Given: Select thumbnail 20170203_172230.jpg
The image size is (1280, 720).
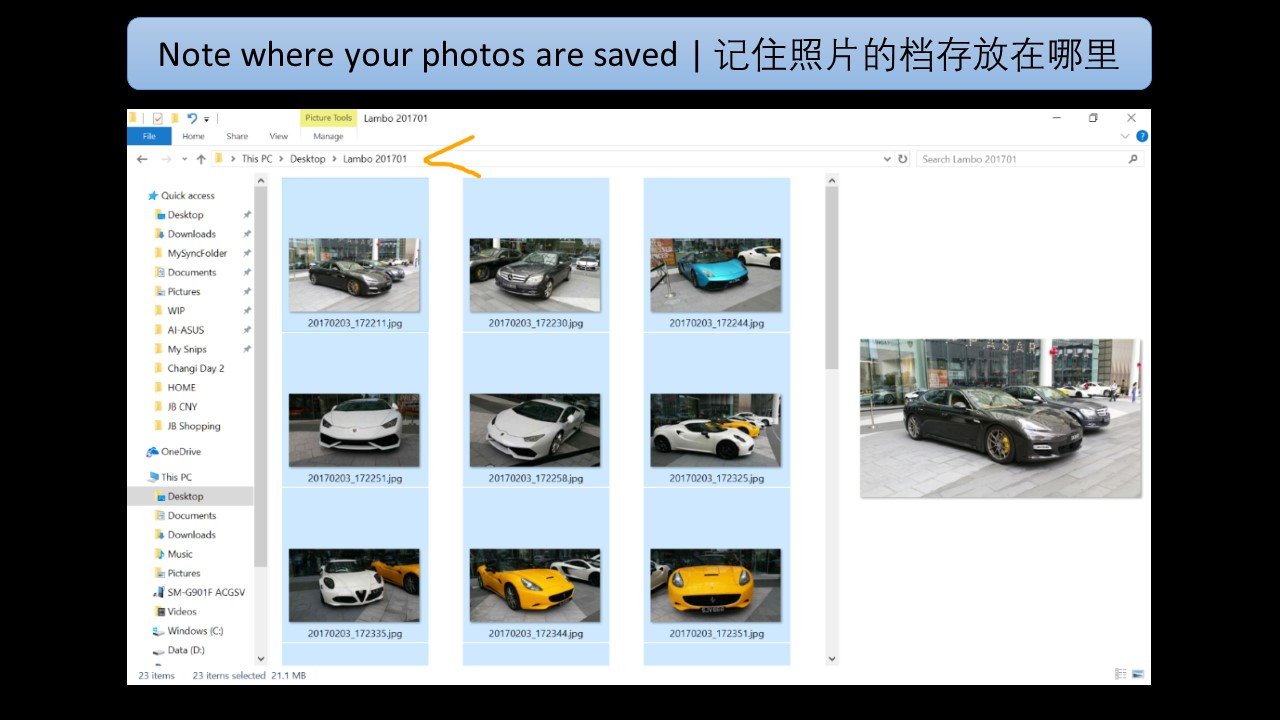Looking at the screenshot, I should pyautogui.click(x=535, y=275).
